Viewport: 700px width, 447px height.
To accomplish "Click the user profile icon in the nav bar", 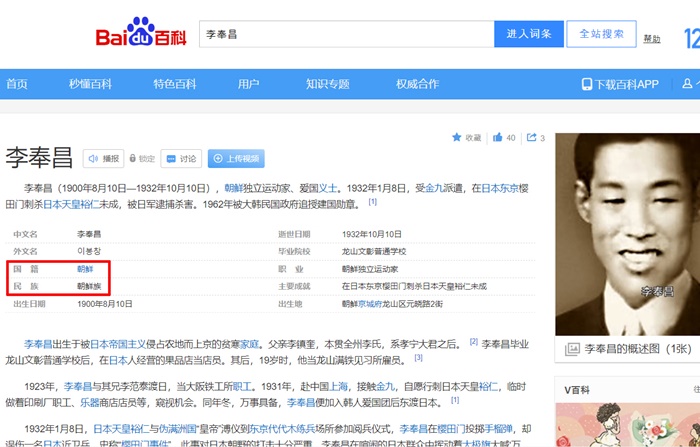I will [x=688, y=84].
